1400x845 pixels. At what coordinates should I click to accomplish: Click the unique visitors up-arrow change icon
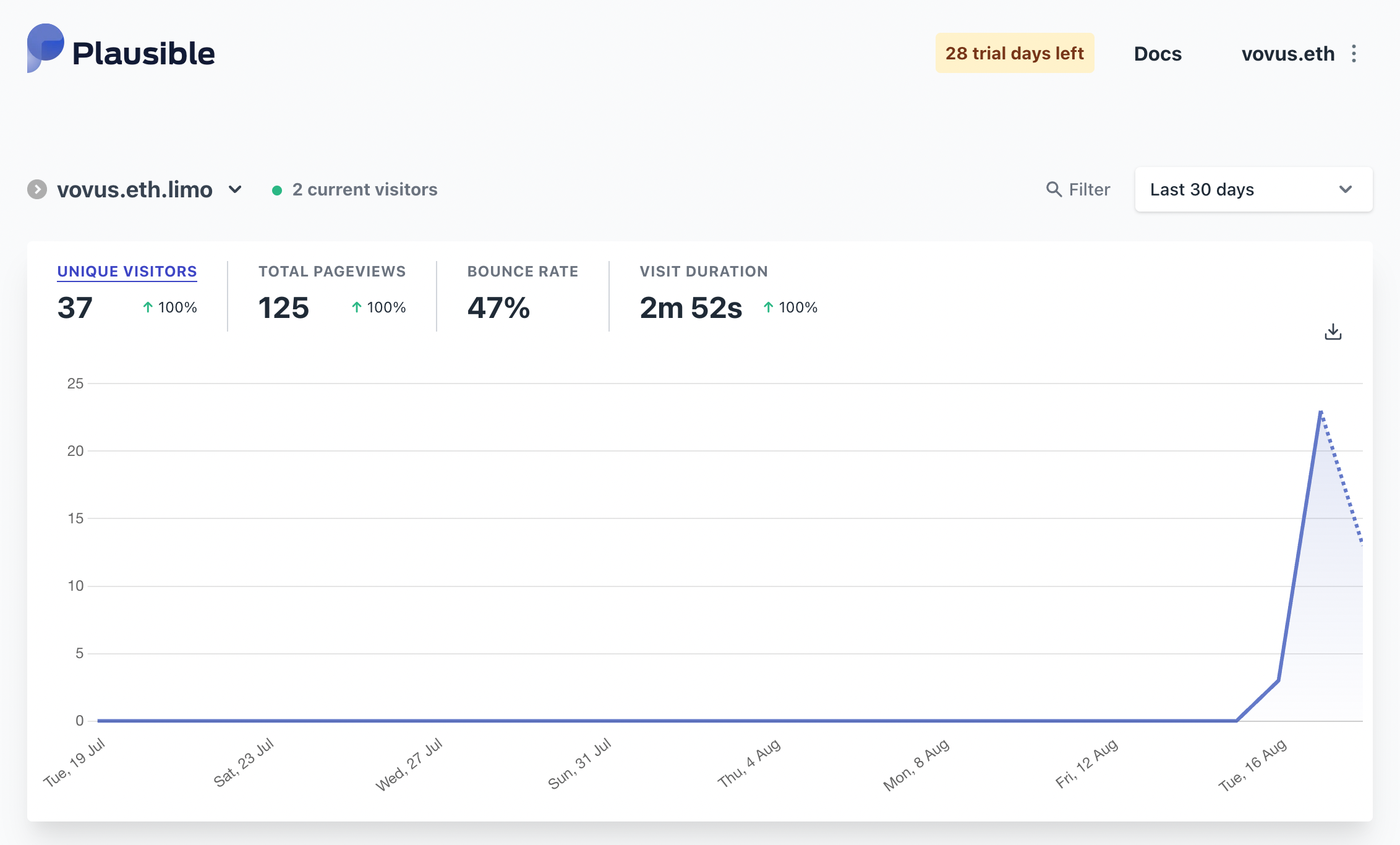coord(148,307)
